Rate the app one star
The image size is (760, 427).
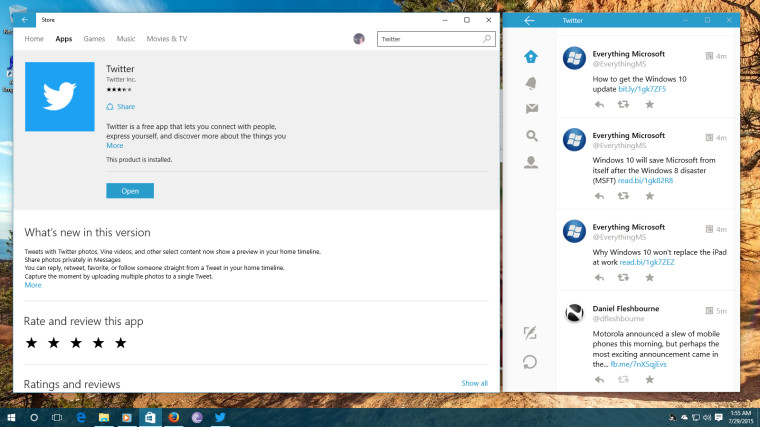[x=32, y=343]
